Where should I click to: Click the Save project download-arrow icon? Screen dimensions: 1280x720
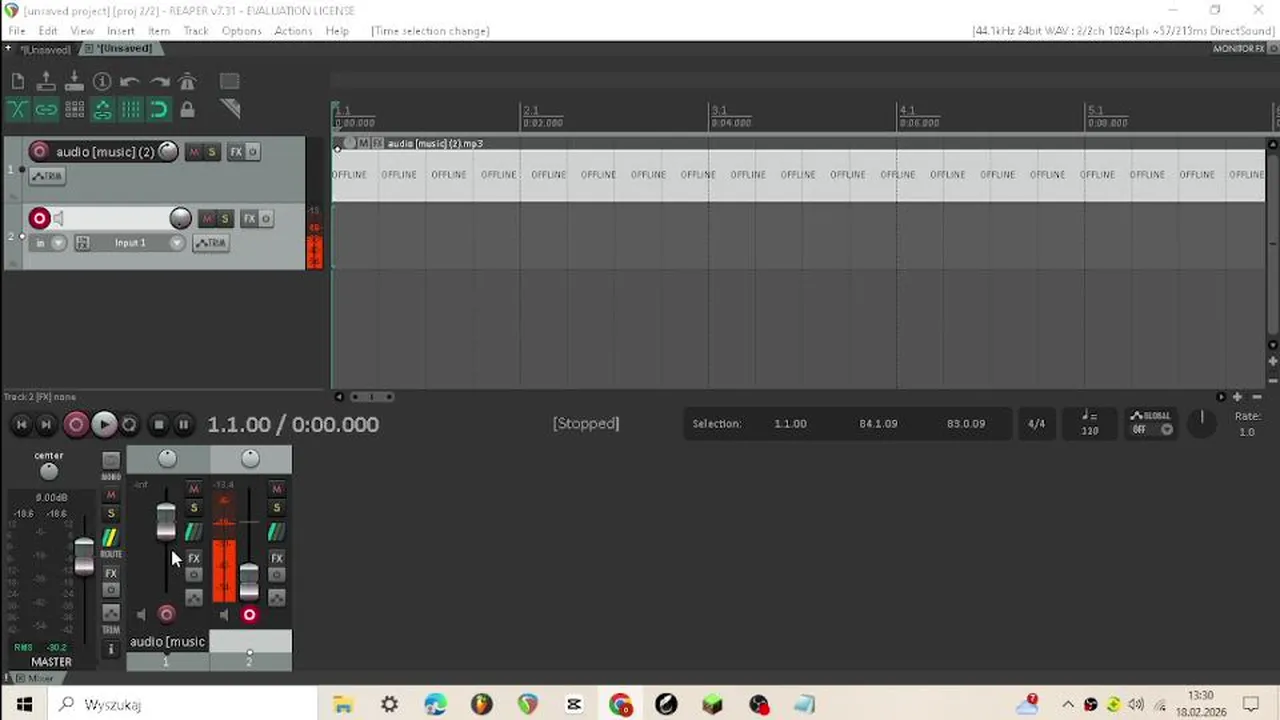(74, 82)
